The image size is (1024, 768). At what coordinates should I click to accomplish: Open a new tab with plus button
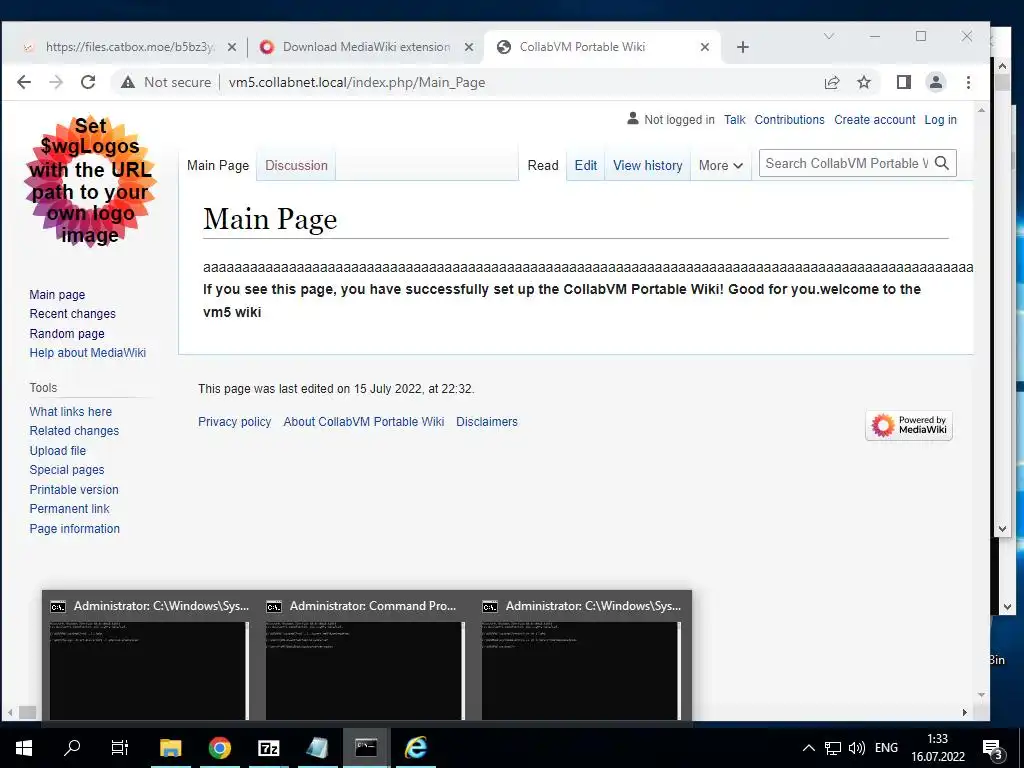(743, 47)
